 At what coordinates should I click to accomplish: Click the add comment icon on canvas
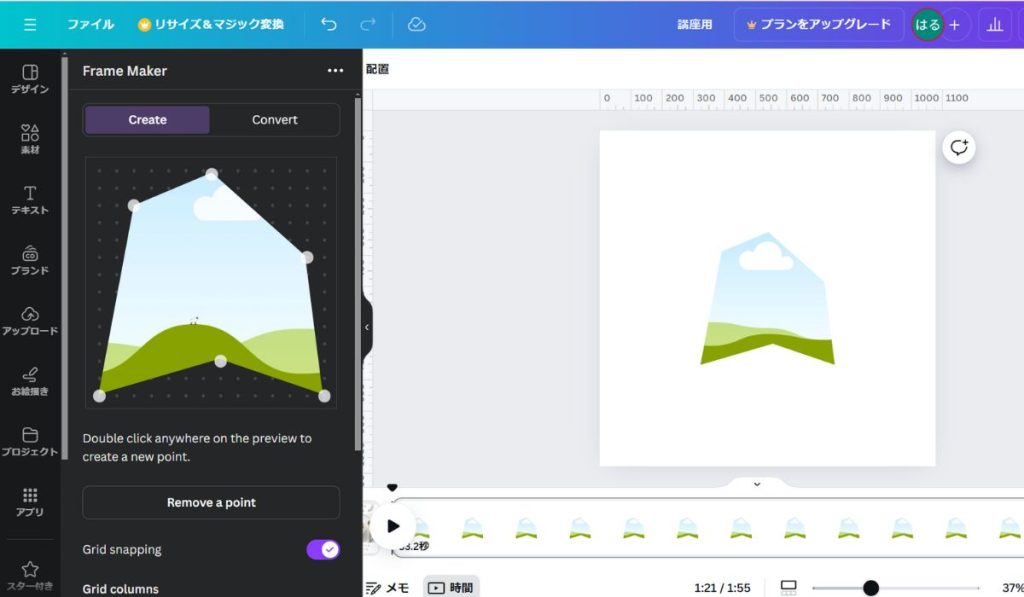click(x=959, y=148)
